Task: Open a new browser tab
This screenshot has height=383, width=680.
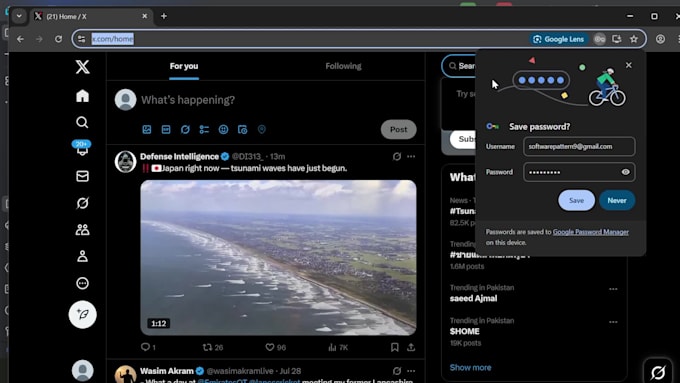Action: (x=164, y=16)
